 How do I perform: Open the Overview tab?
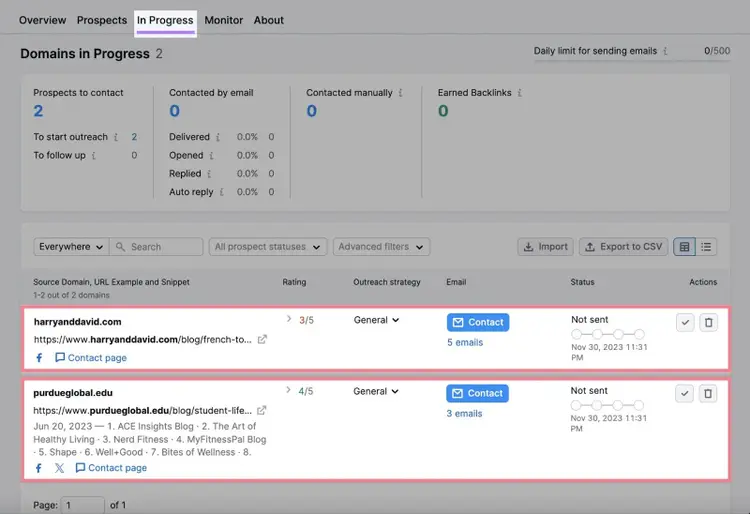tap(42, 20)
